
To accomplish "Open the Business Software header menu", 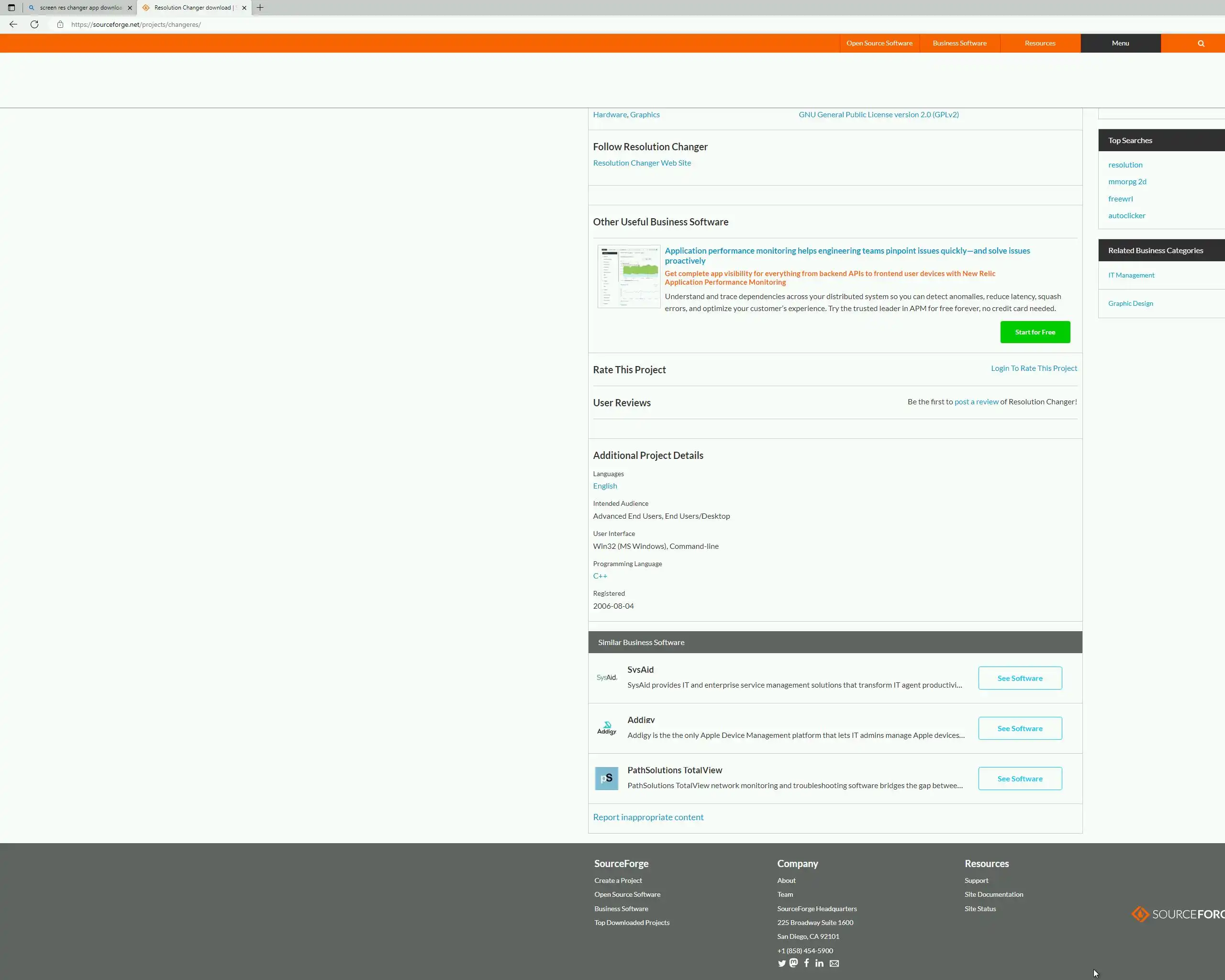I will tap(959, 43).
